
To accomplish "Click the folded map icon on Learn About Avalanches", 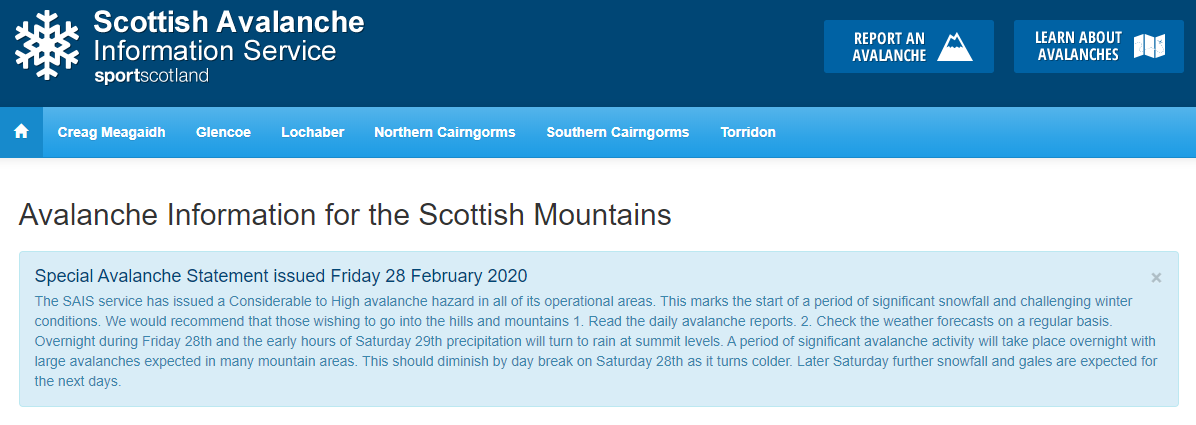I will [x=1150, y=46].
